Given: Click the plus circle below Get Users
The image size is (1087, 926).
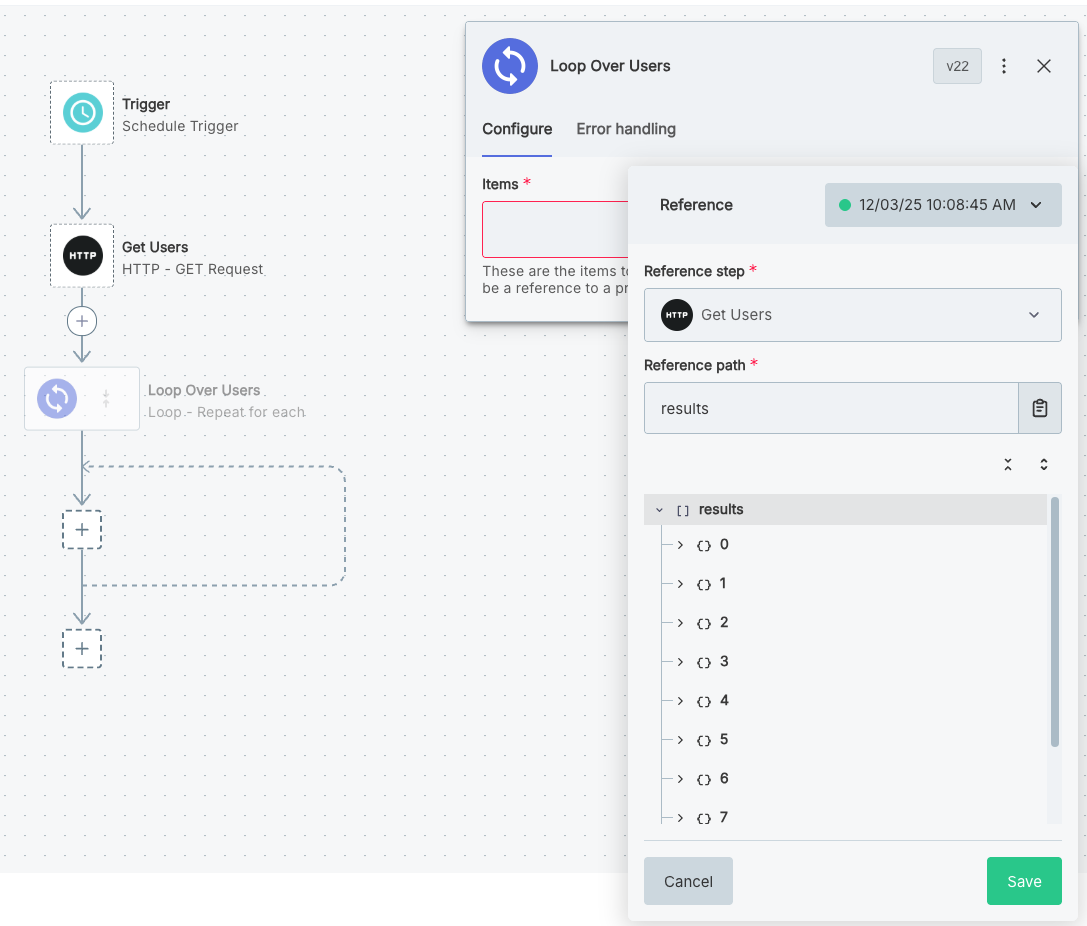Looking at the screenshot, I should (81, 321).
